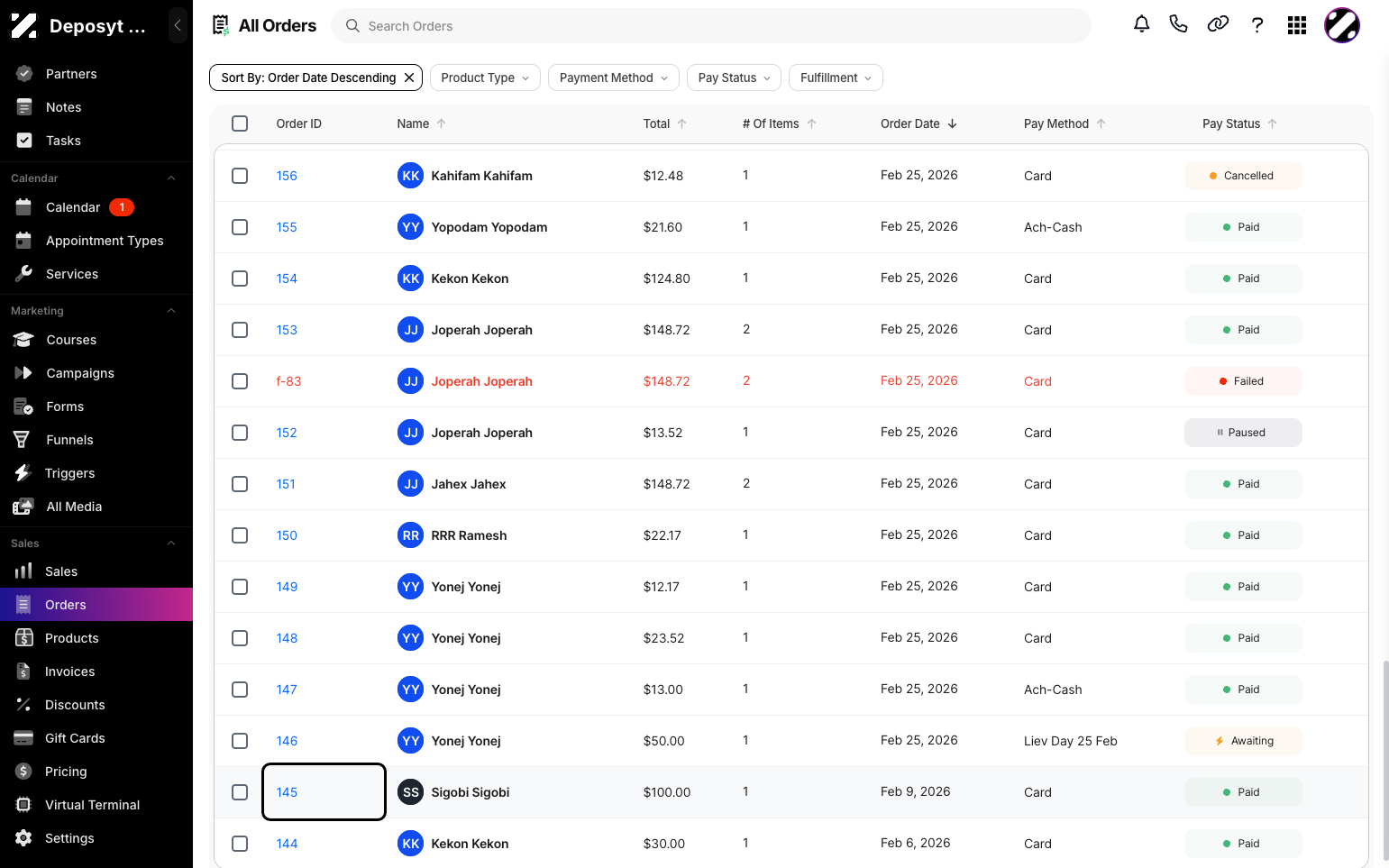This screenshot has height=868, width=1389.
Task: Open the phone dialer icon
Action: (1178, 24)
